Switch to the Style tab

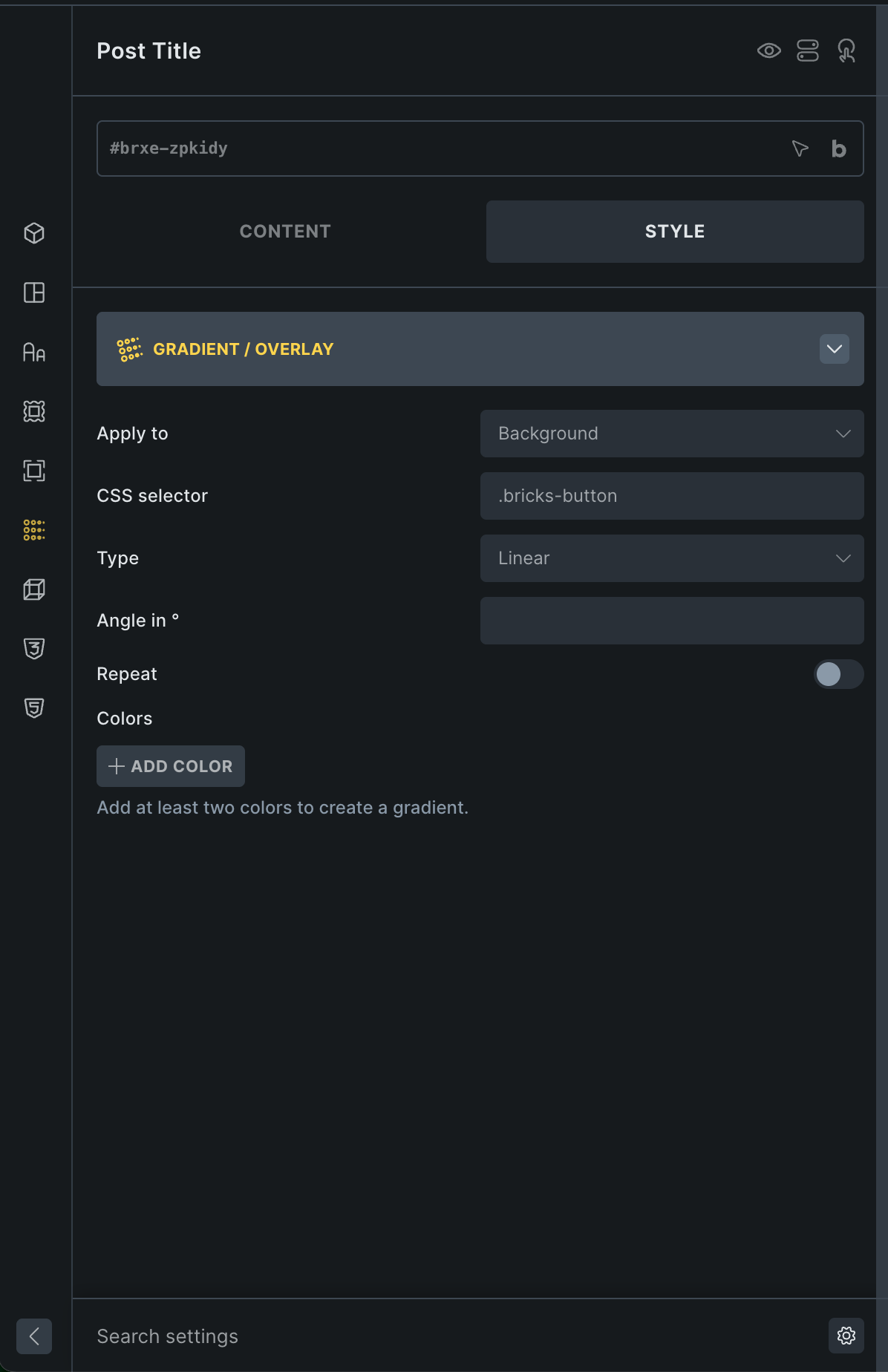coord(675,232)
